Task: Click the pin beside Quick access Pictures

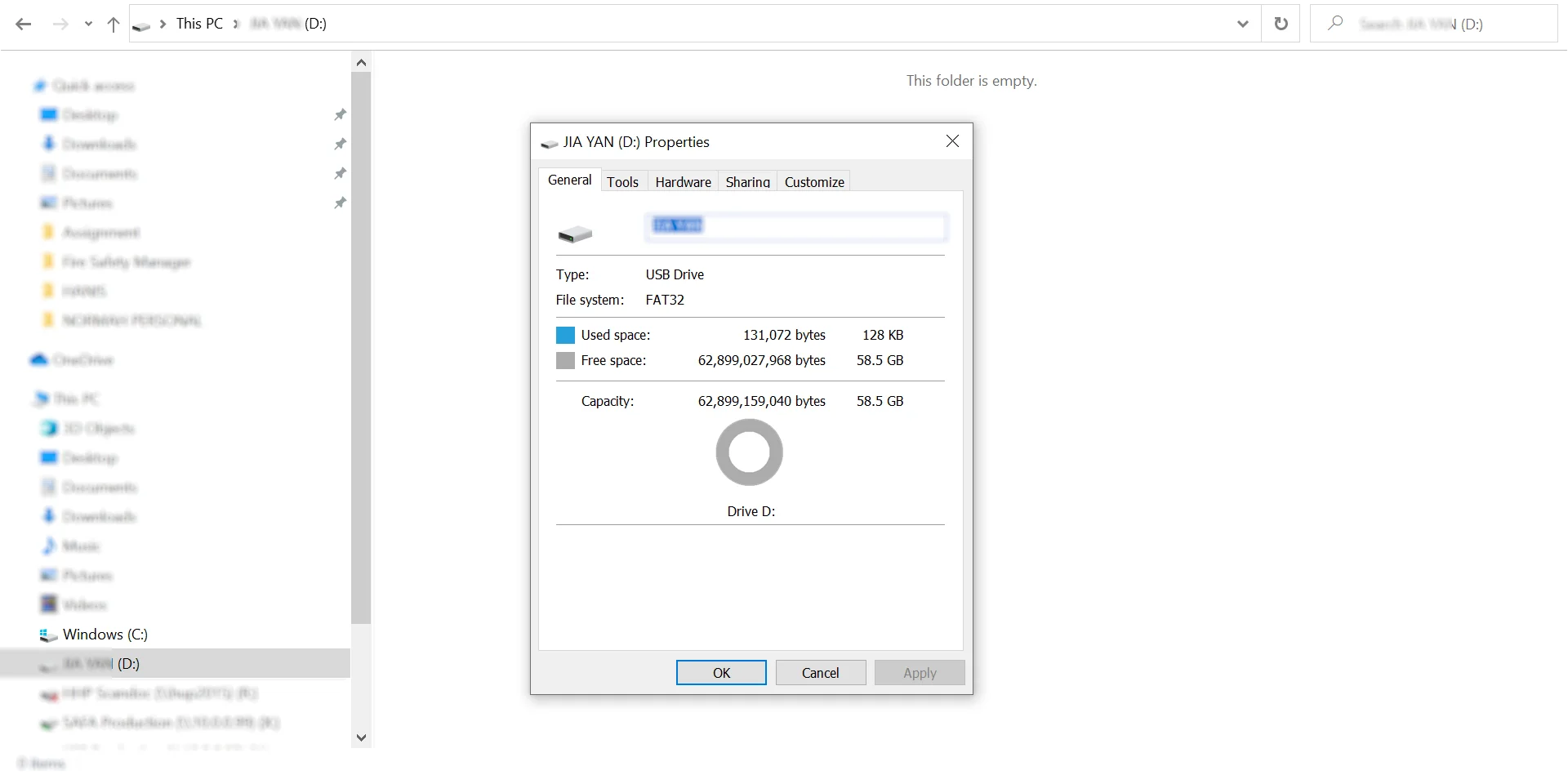Action: click(340, 203)
